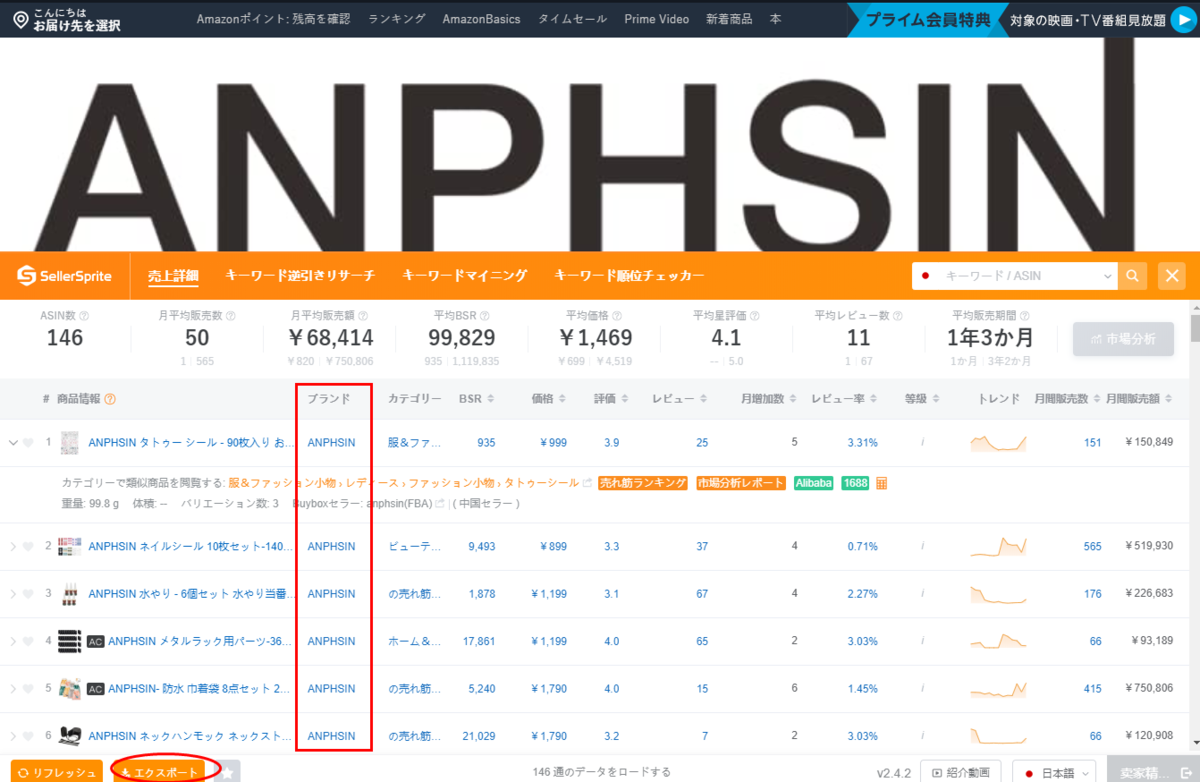This screenshot has width=1200, height=782.
Task: Expand details of row 3 水やり
Action: click(13, 594)
